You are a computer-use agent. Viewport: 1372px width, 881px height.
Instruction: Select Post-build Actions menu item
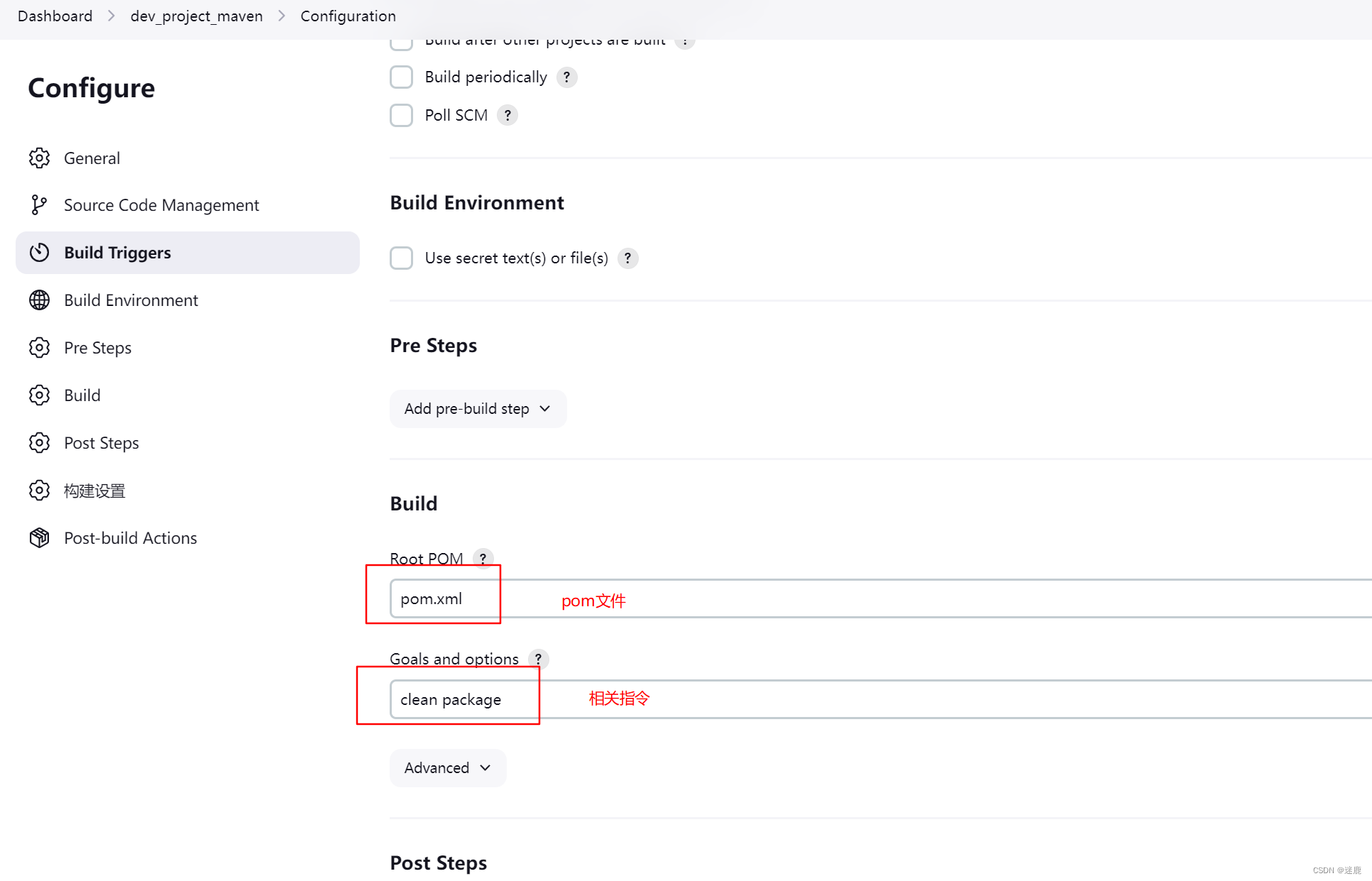click(x=129, y=537)
